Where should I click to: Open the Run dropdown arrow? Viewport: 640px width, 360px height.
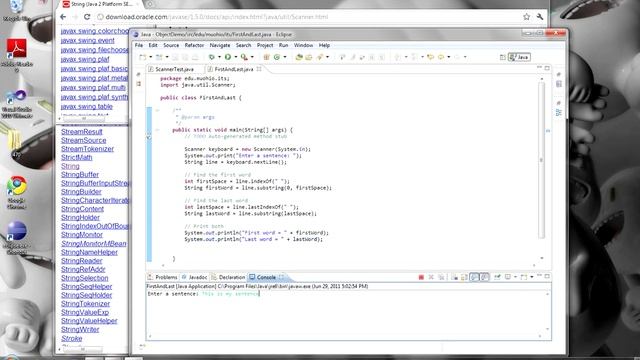(x=236, y=57)
